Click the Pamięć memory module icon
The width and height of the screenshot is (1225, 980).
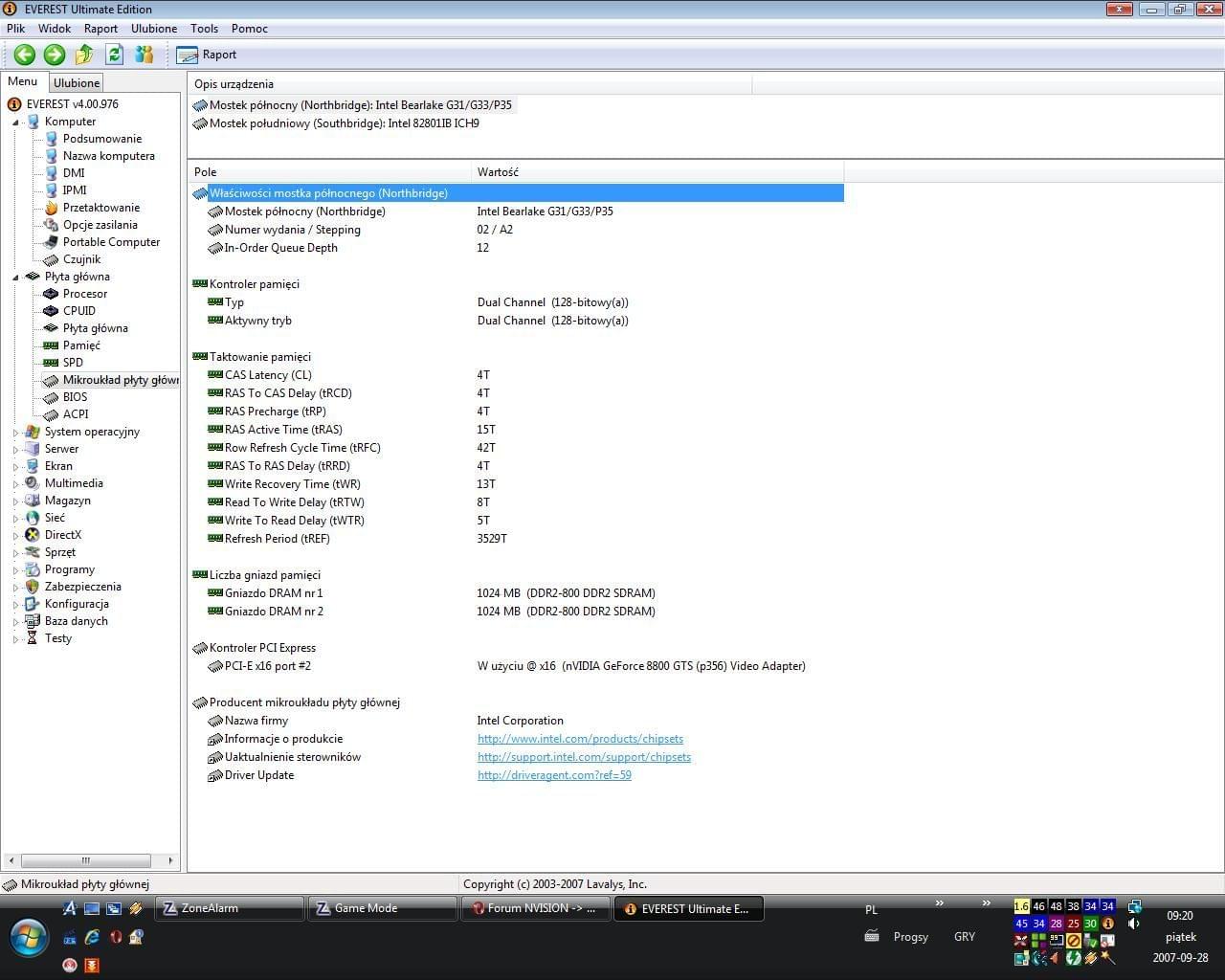pyautogui.click(x=52, y=345)
